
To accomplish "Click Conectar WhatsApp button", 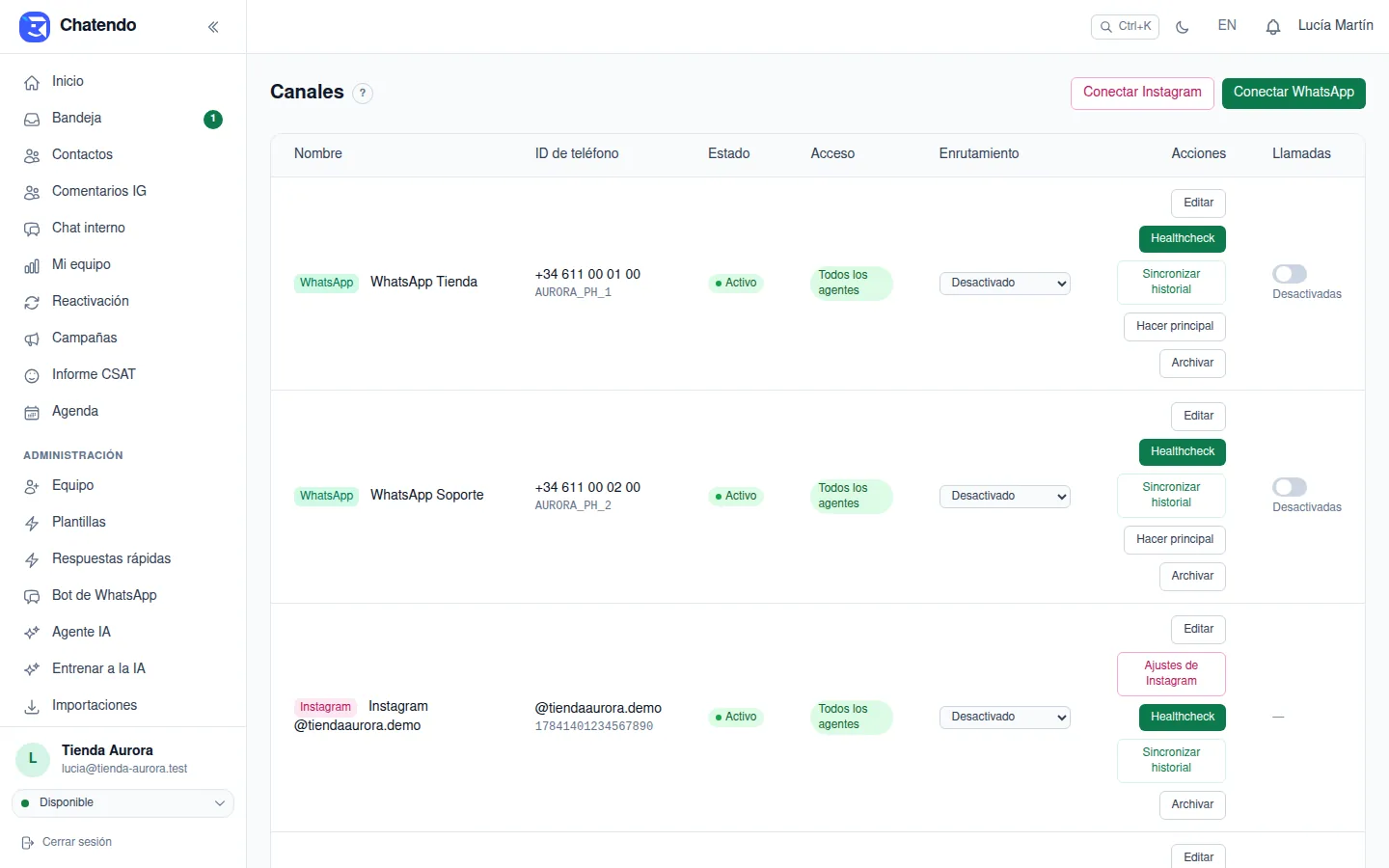I will [x=1294, y=94].
